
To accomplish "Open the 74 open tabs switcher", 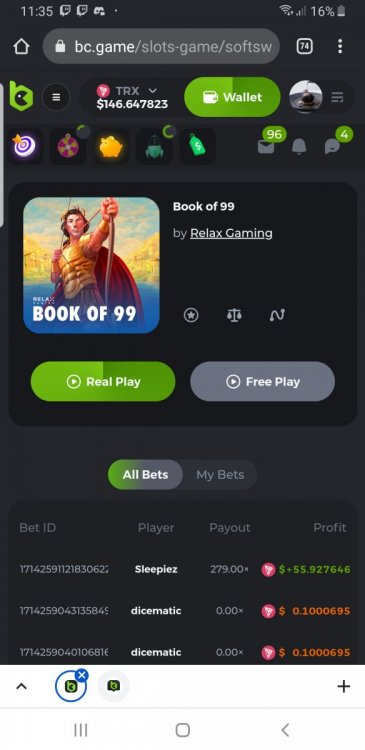I will point(304,46).
